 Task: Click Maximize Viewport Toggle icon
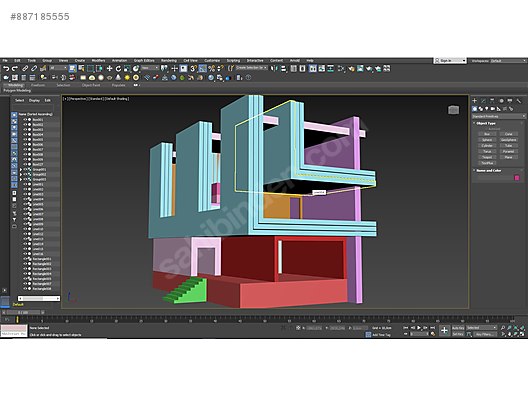(x=522, y=334)
